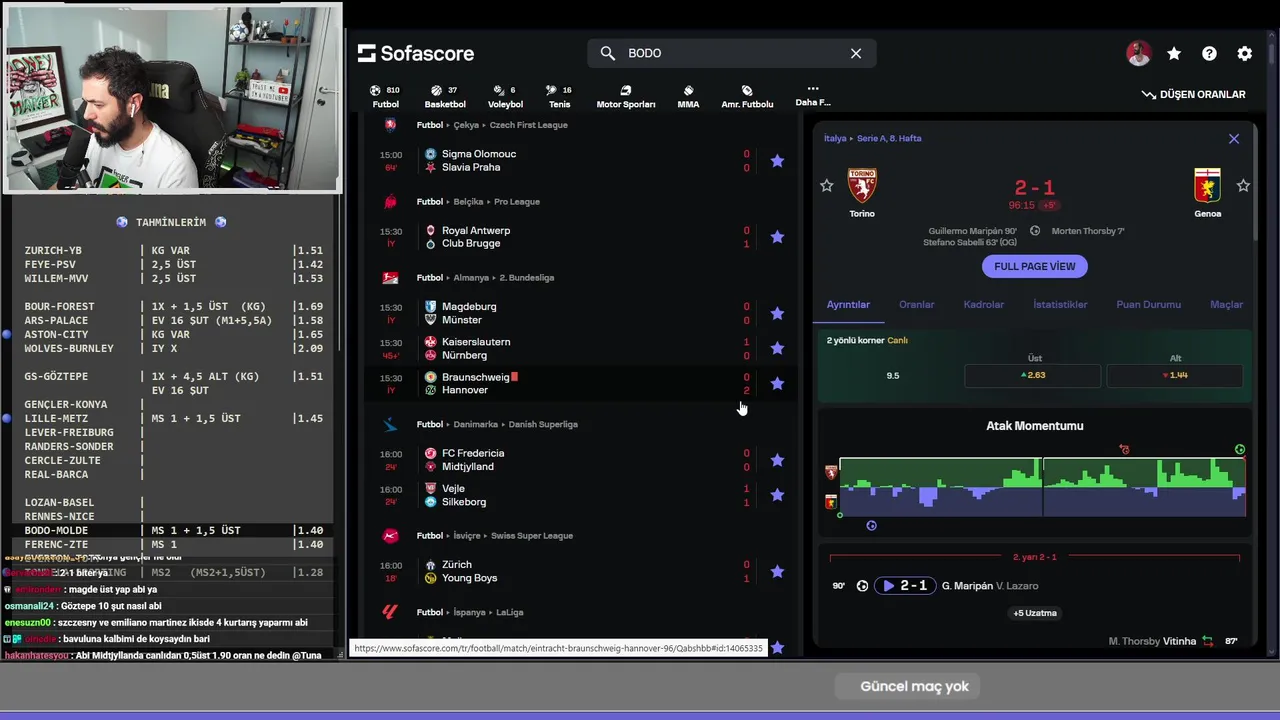The height and width of the screenshot is (720, 1280).
Task: Switch to the Kadrolar tab
Action: (x=984, y=304)
